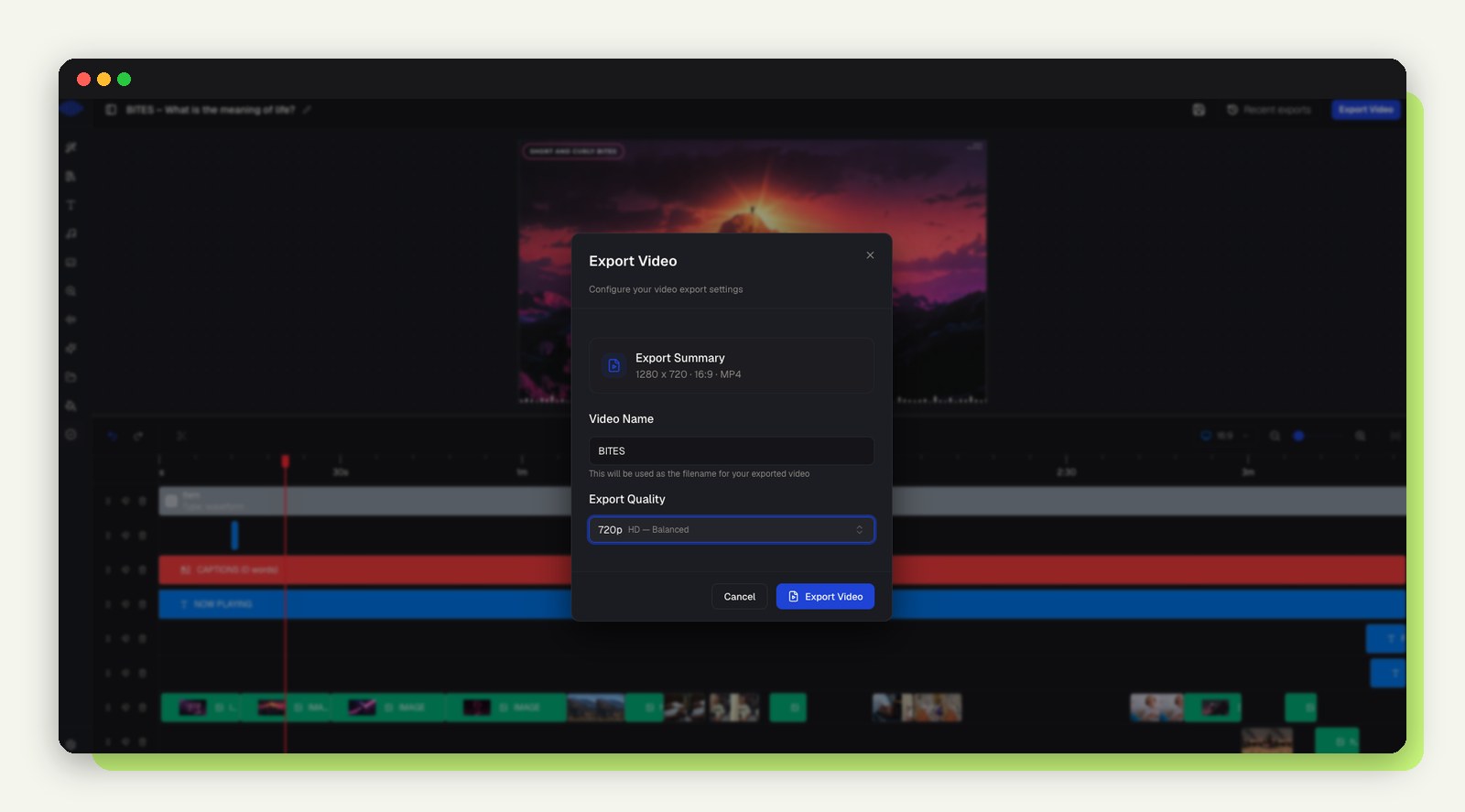Viewport: 1465px width, 812px height.
Task: Click the "Export Summary" heading text
Action: [680, 358]
